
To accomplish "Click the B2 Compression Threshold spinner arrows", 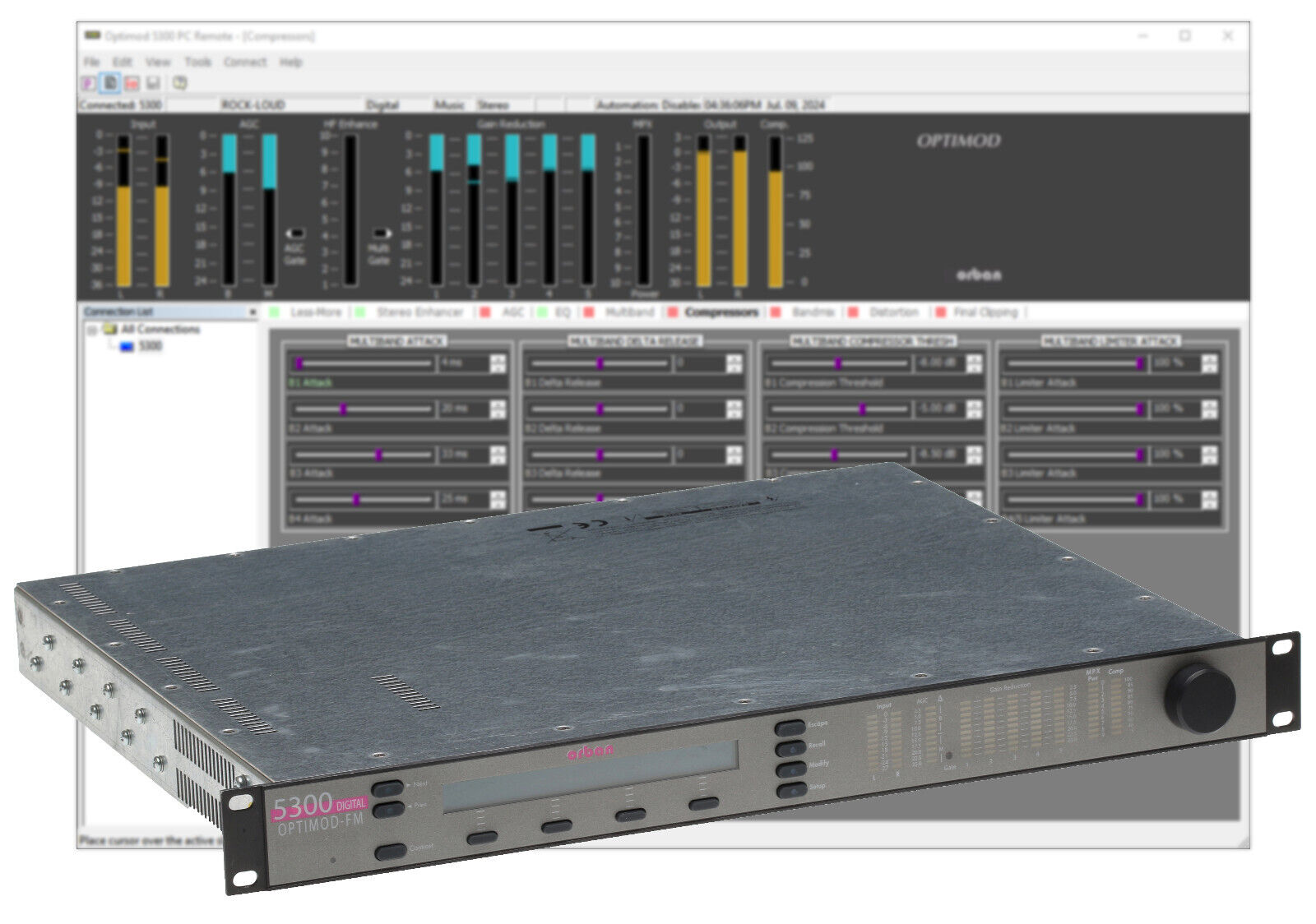I will point(974,409).
